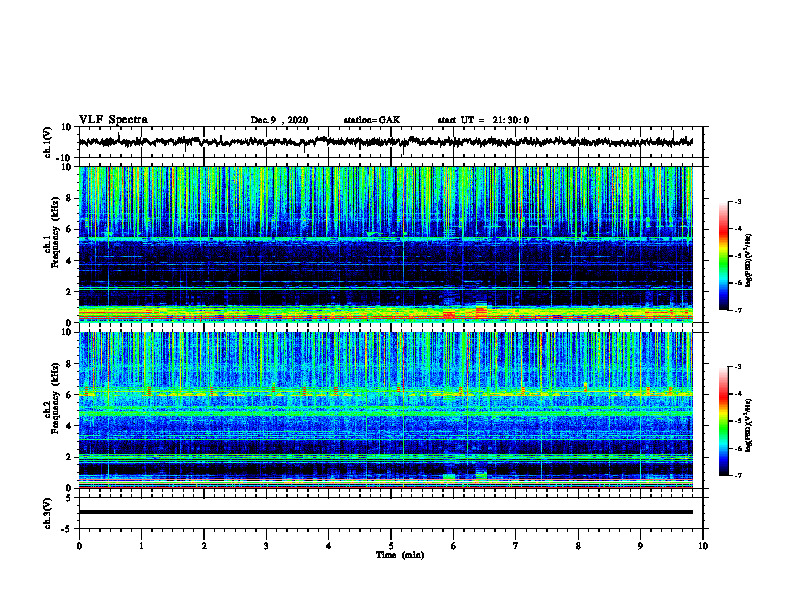This screenshot has height=612, width=792.
Task: Click the "8" kHz tick on ch.1 spectrogram
Action: (x=69, y=198)
